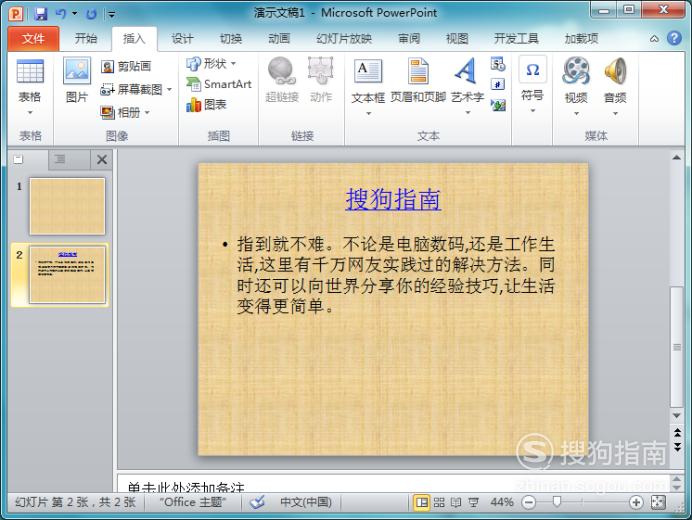
Task: Expand the 屏幕截图 dropdown arrow
Action: pos(169,90)
